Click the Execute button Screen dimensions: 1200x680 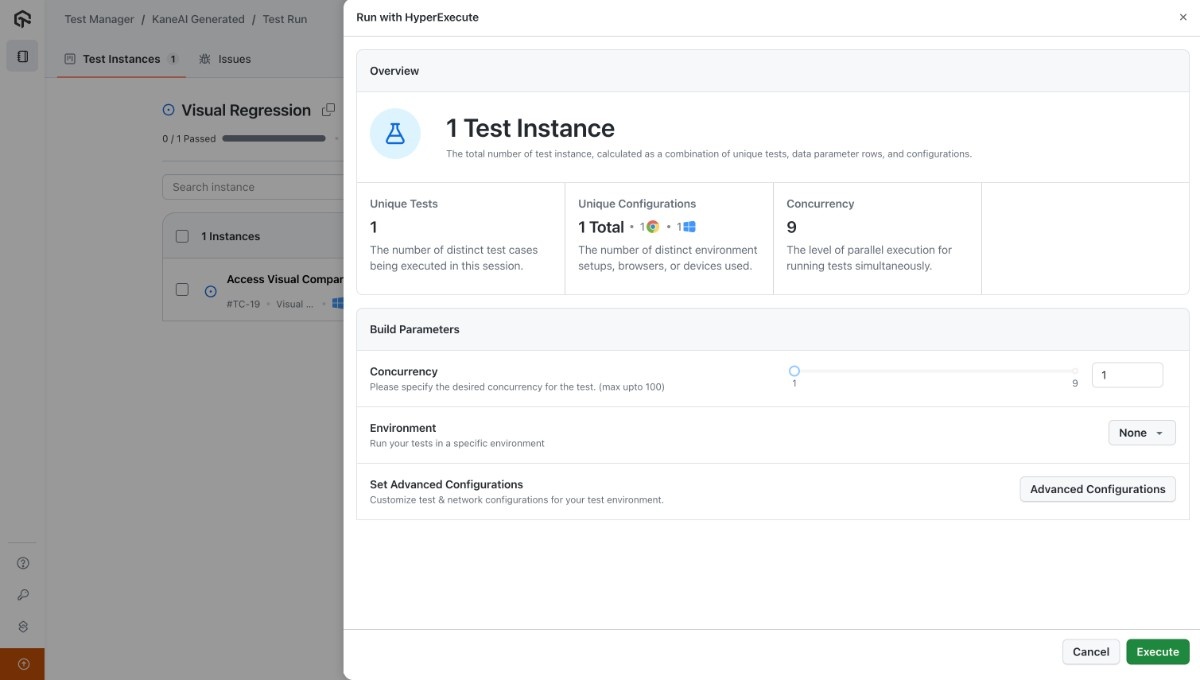click(x=1157, y=651)
